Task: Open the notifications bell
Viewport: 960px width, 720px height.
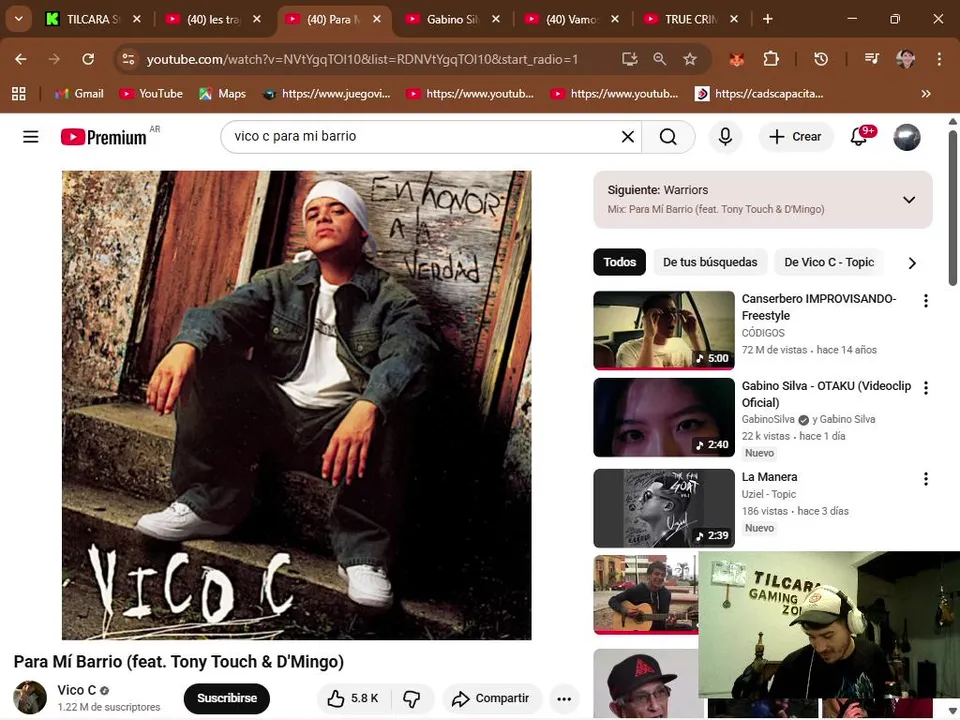Action: [860, 137]
